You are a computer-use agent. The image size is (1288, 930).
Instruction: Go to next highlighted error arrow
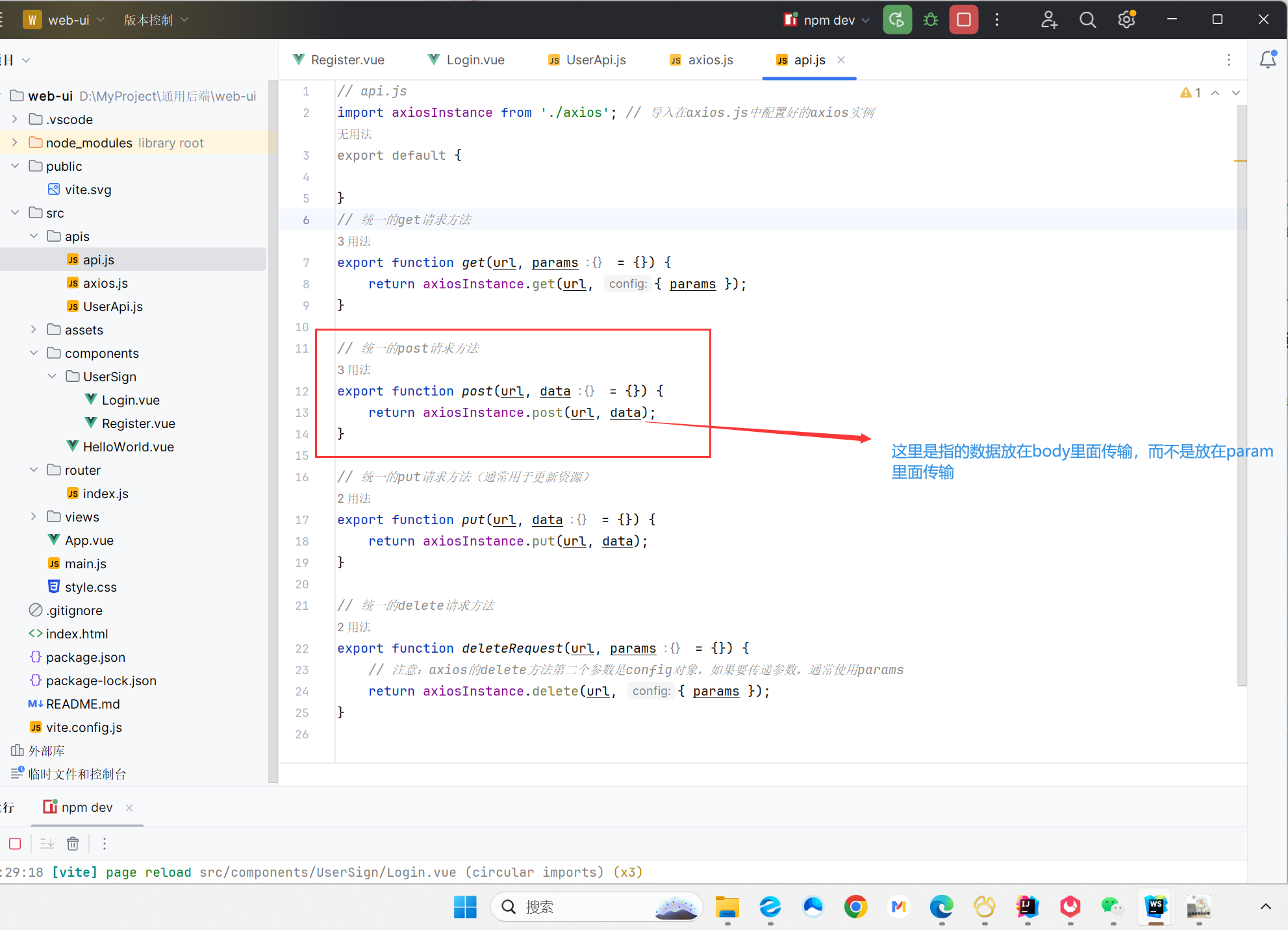(1236, 93)
